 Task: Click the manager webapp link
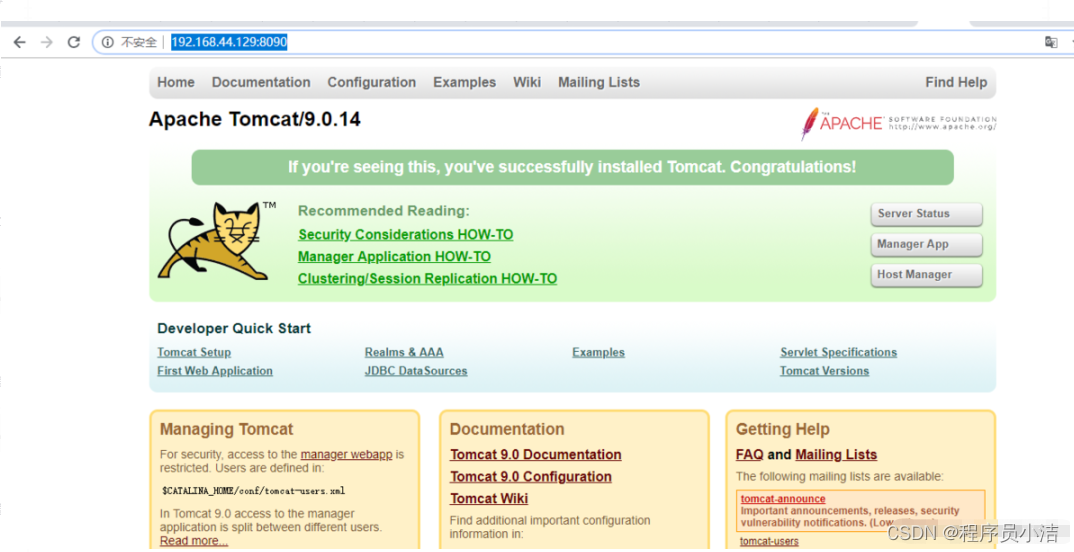(347, 454)
